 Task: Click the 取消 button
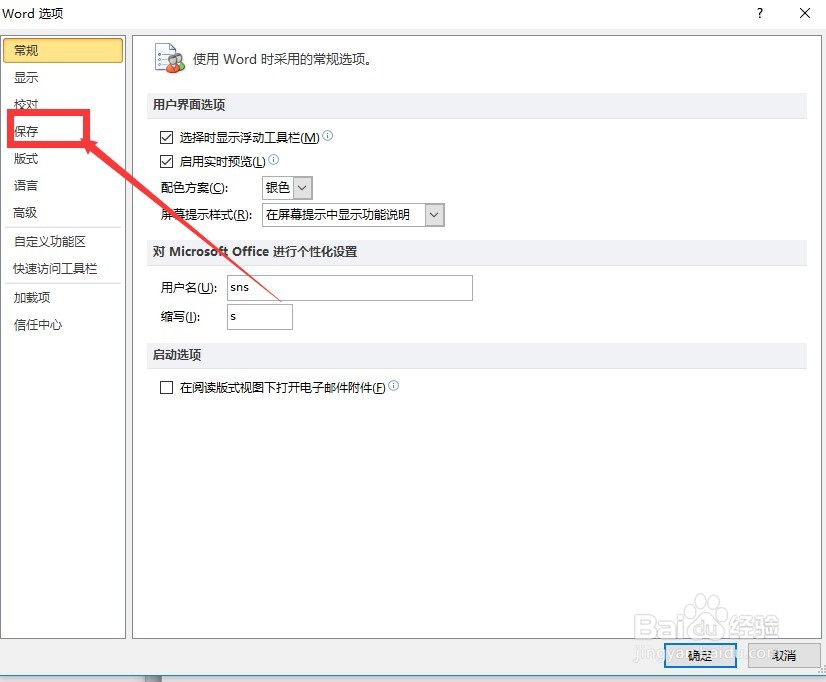coord(784,656)
